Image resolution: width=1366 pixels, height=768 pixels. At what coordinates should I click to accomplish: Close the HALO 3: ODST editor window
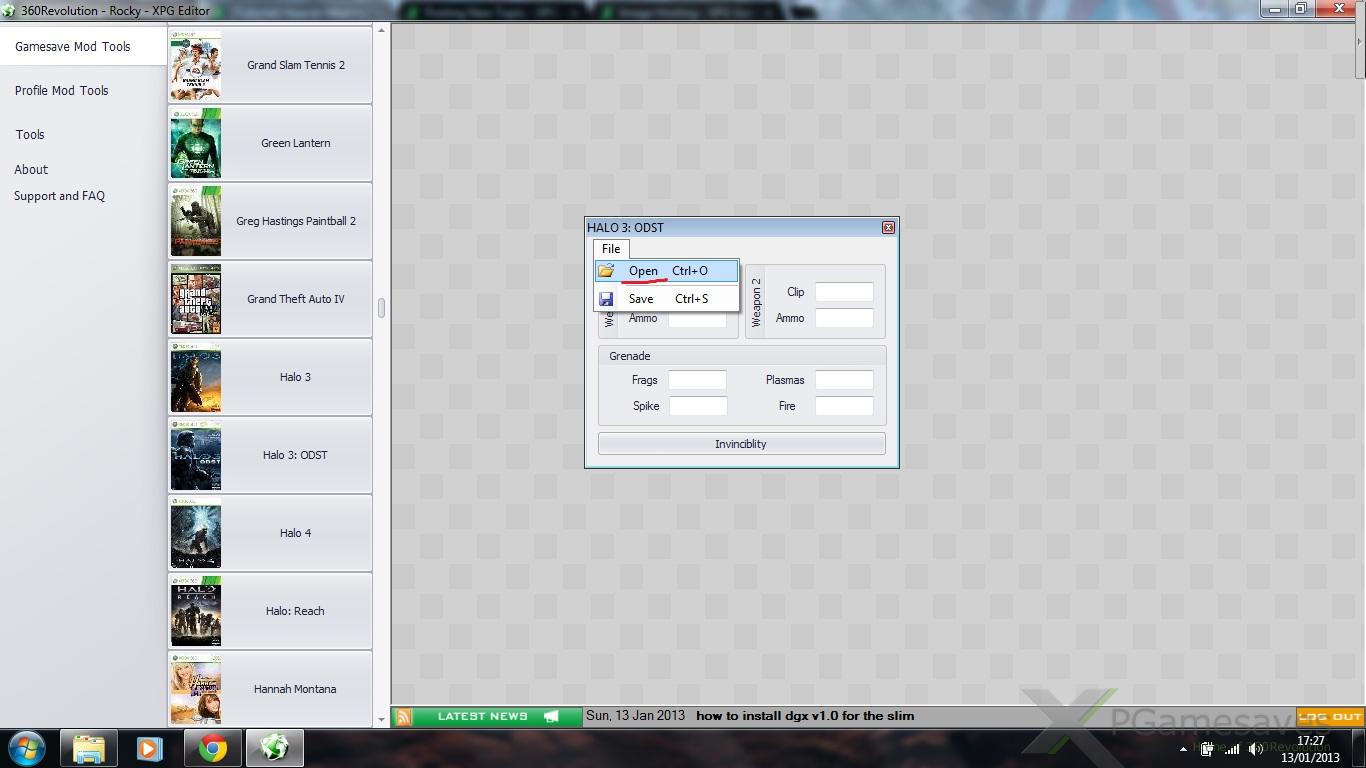(887, 228)
